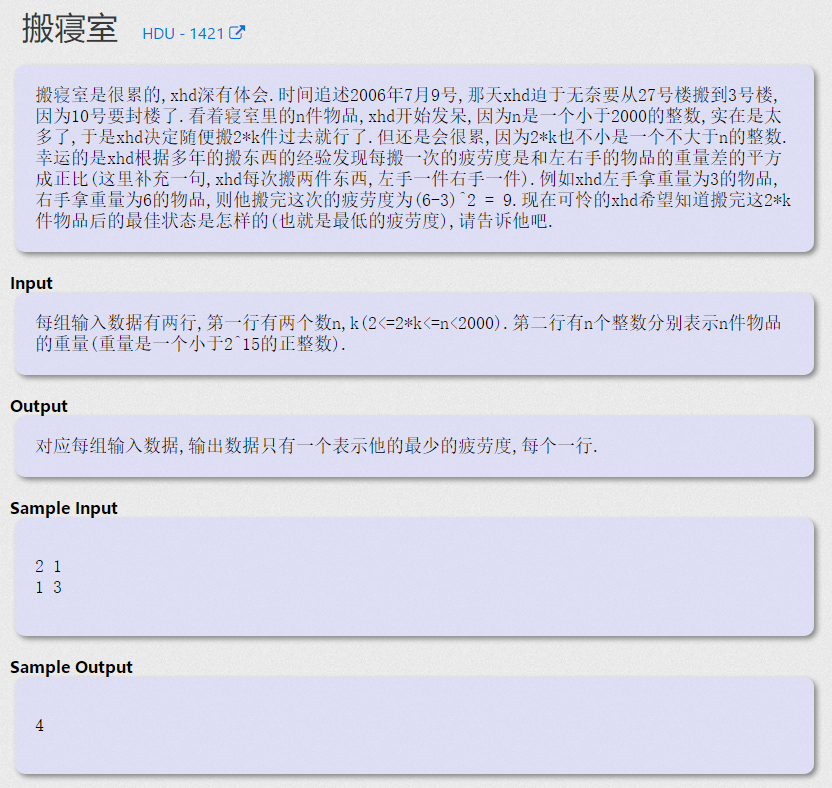
Task: Click the Input section heading
Action: tap(31, 283)
